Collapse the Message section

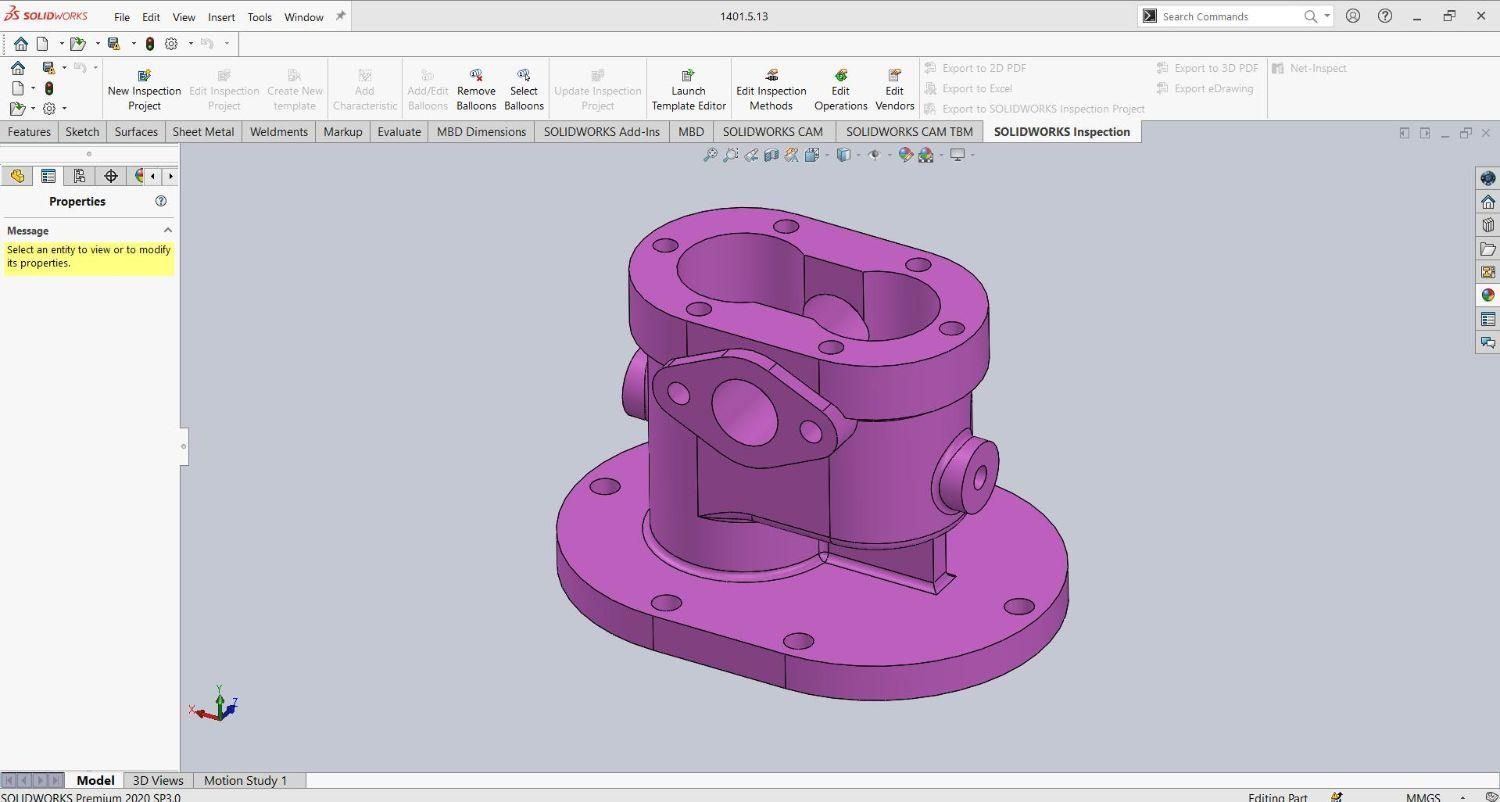click(167, 230)
